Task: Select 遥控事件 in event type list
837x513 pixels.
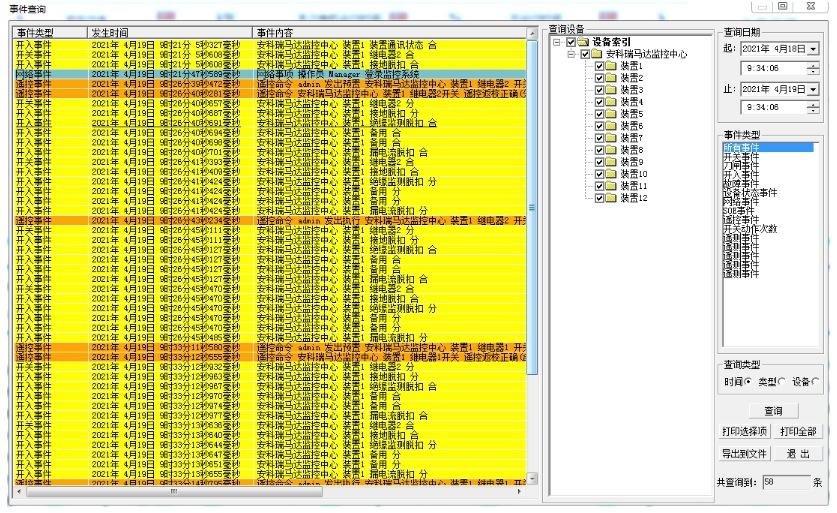Action: pyautogui.click(x=741, y=220)
